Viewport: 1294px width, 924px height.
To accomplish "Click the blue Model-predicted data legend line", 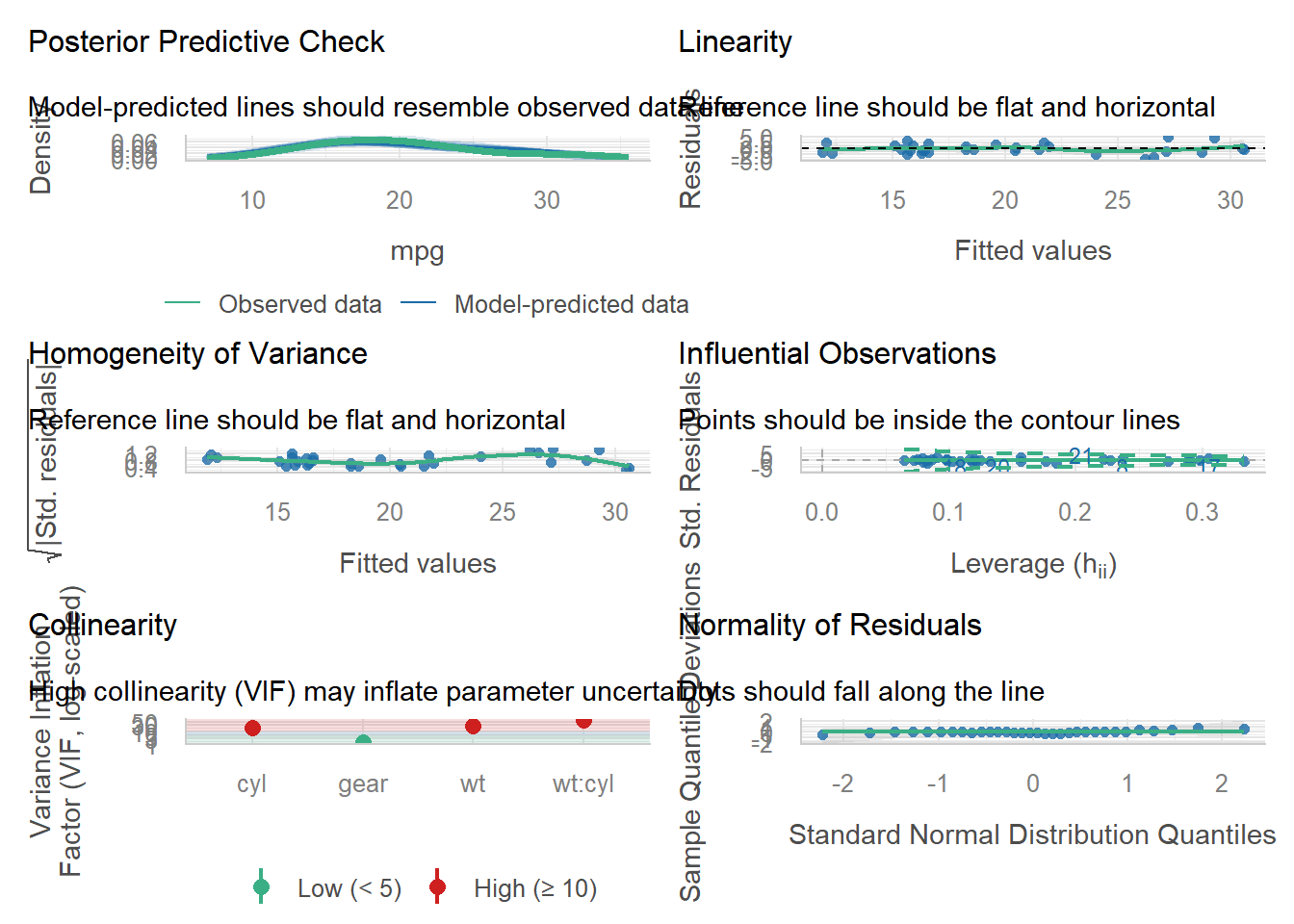I will coord(418,304).
